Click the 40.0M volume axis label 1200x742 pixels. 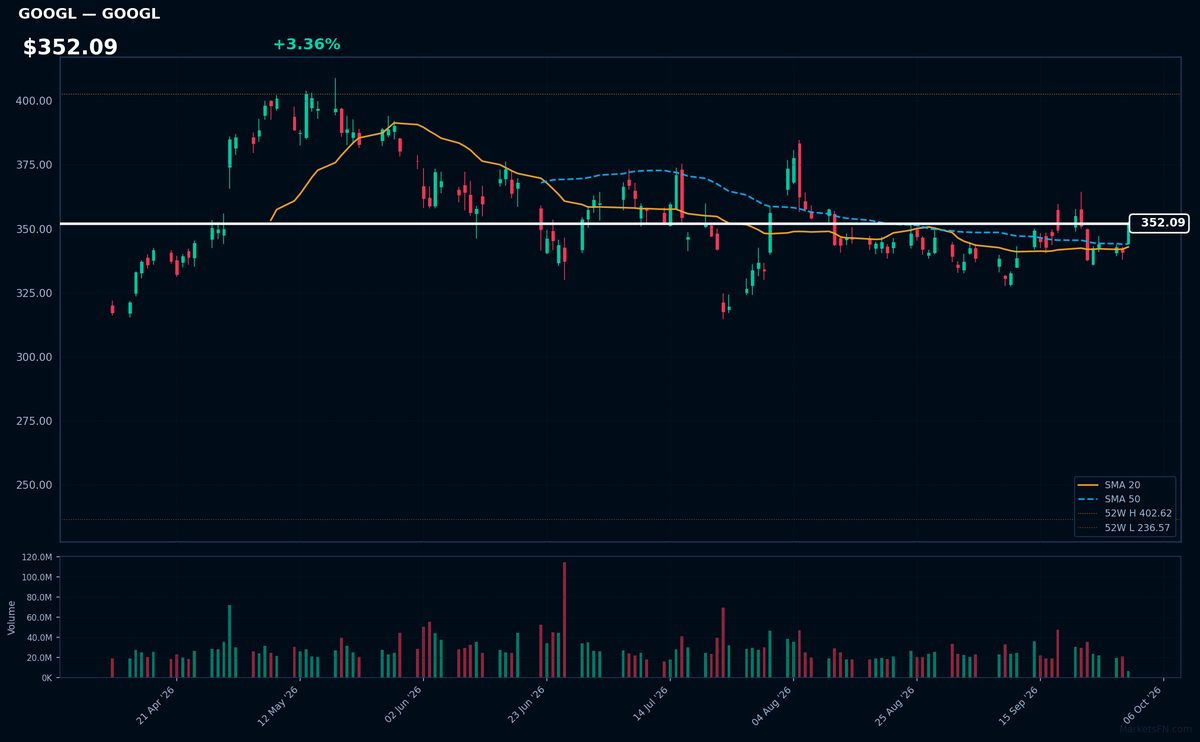coord(40,637)
